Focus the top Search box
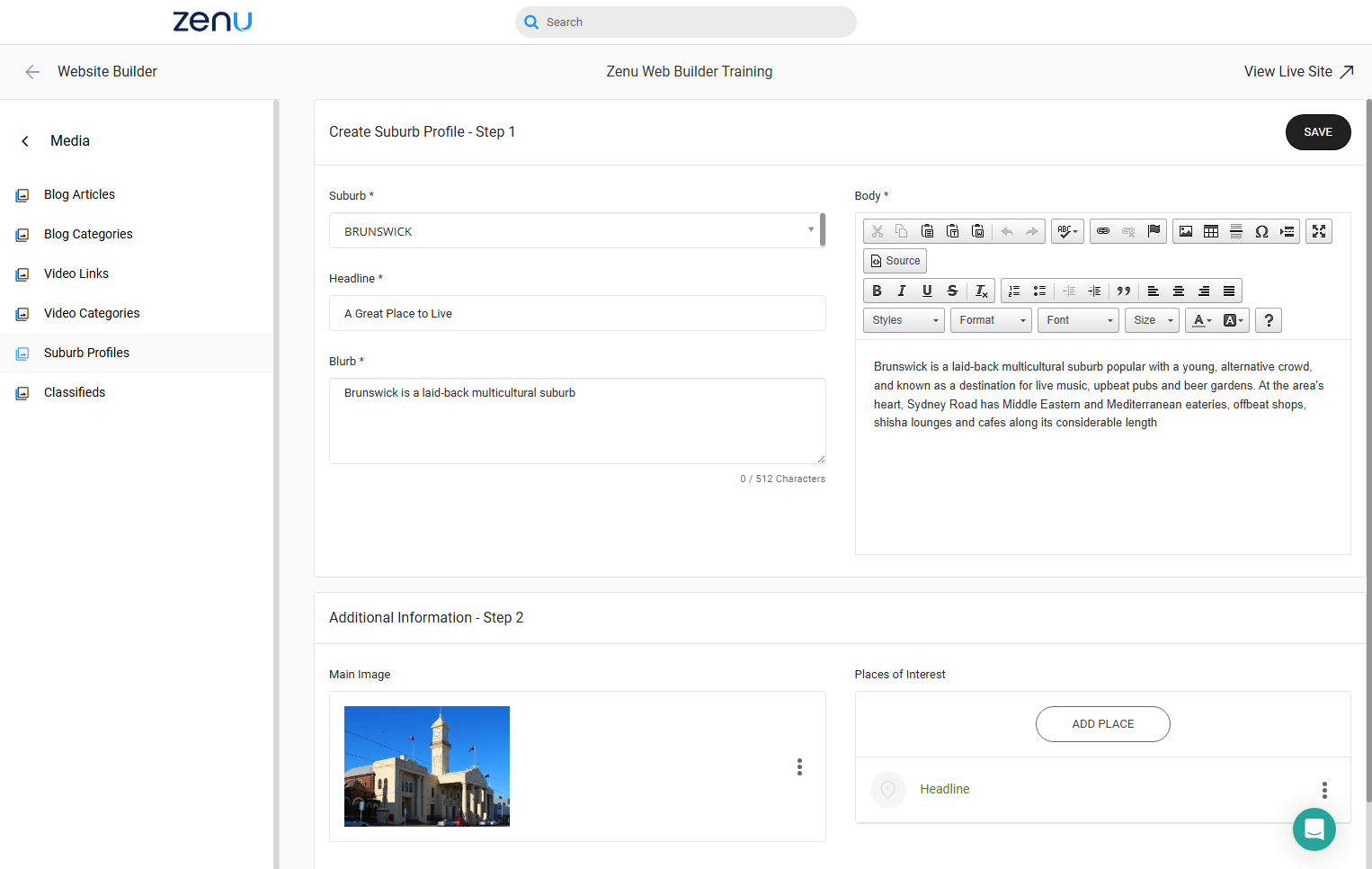 point(686,22)
